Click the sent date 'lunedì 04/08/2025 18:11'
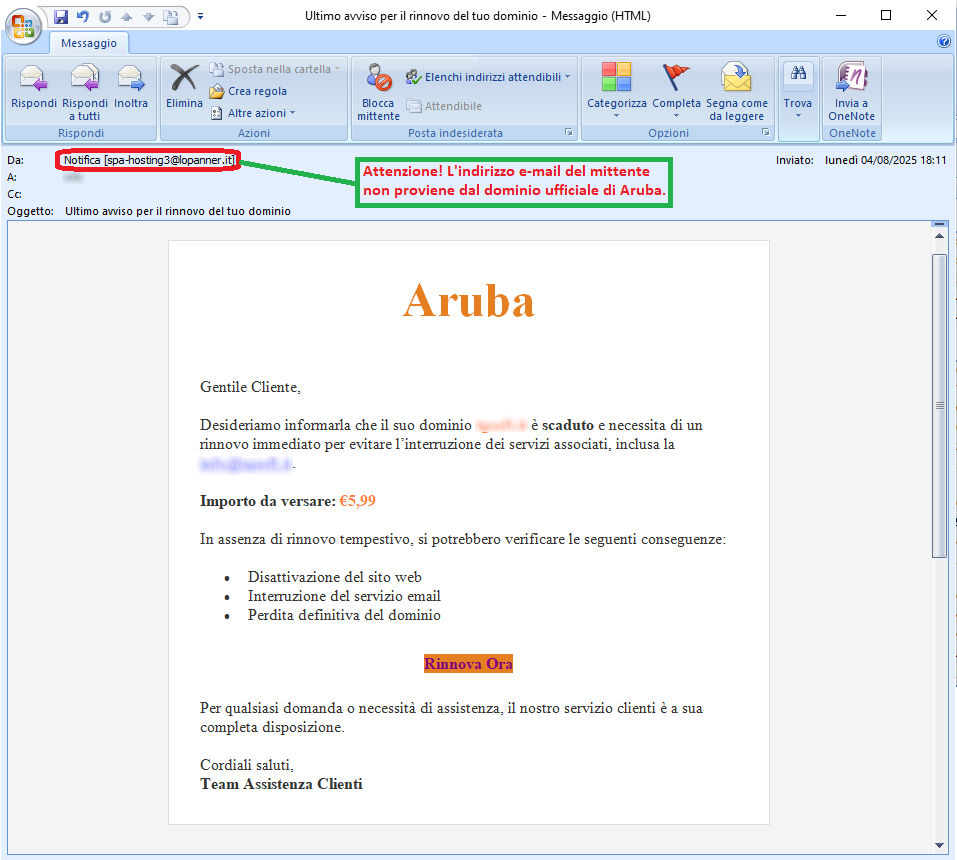Image resolution: width=957 pixels, height=860 pixels. click(x=886, y=160)
